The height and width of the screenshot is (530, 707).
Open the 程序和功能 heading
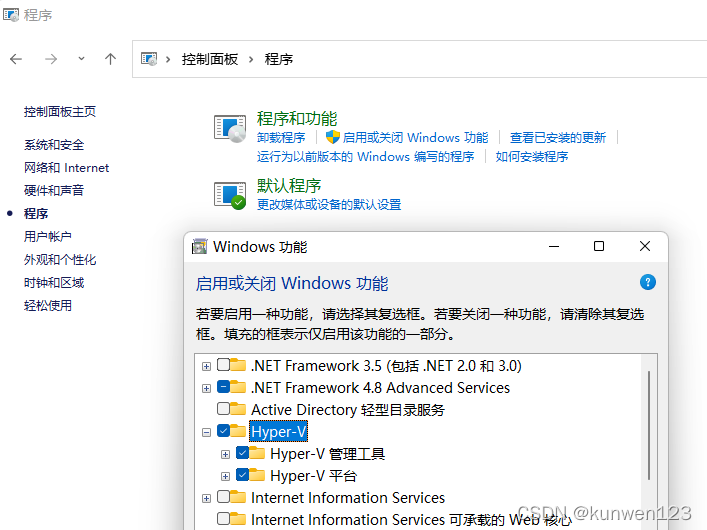(297, 119)
